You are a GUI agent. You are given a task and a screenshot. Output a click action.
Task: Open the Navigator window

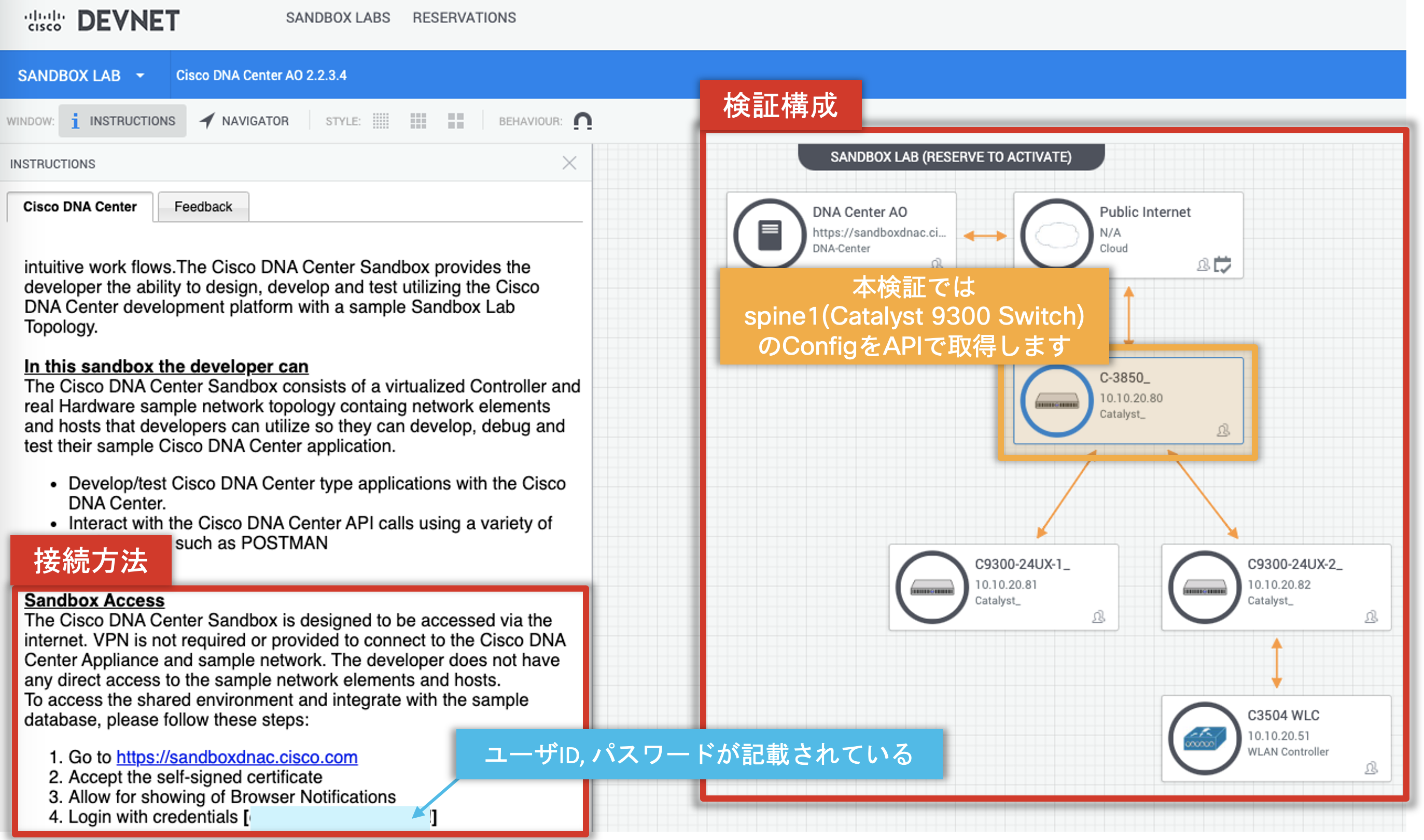244,121
